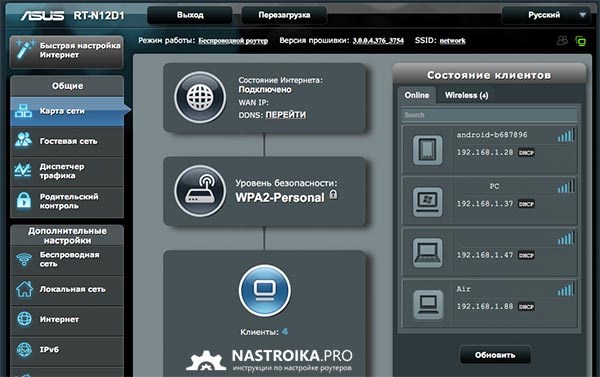
Task: Open the Беспроводной роутер operation mode link
Action: click(233, 41)
